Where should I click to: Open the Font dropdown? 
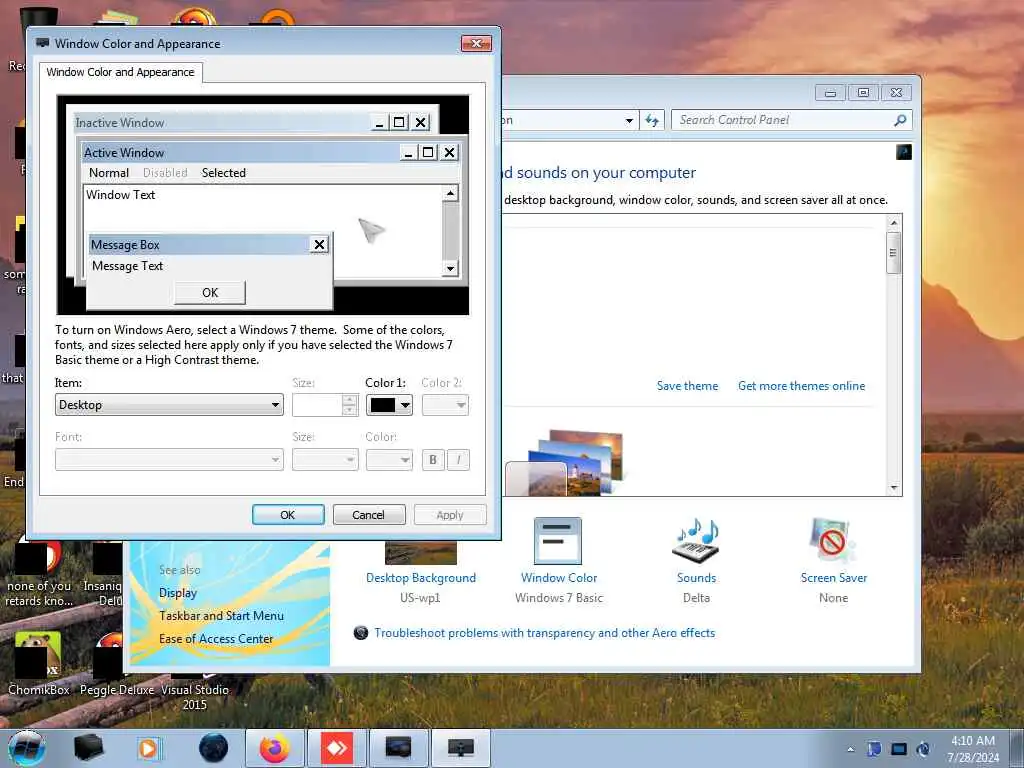tap(169, 460)
